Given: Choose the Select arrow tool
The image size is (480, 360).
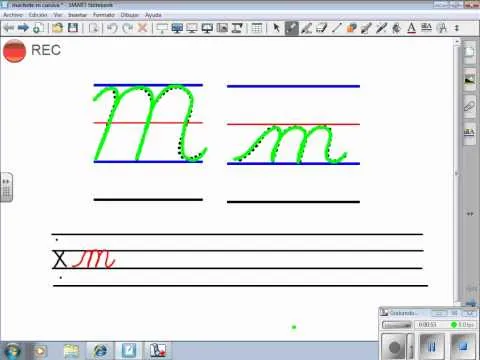Looking at the screenshot, I should pos(276,28).
